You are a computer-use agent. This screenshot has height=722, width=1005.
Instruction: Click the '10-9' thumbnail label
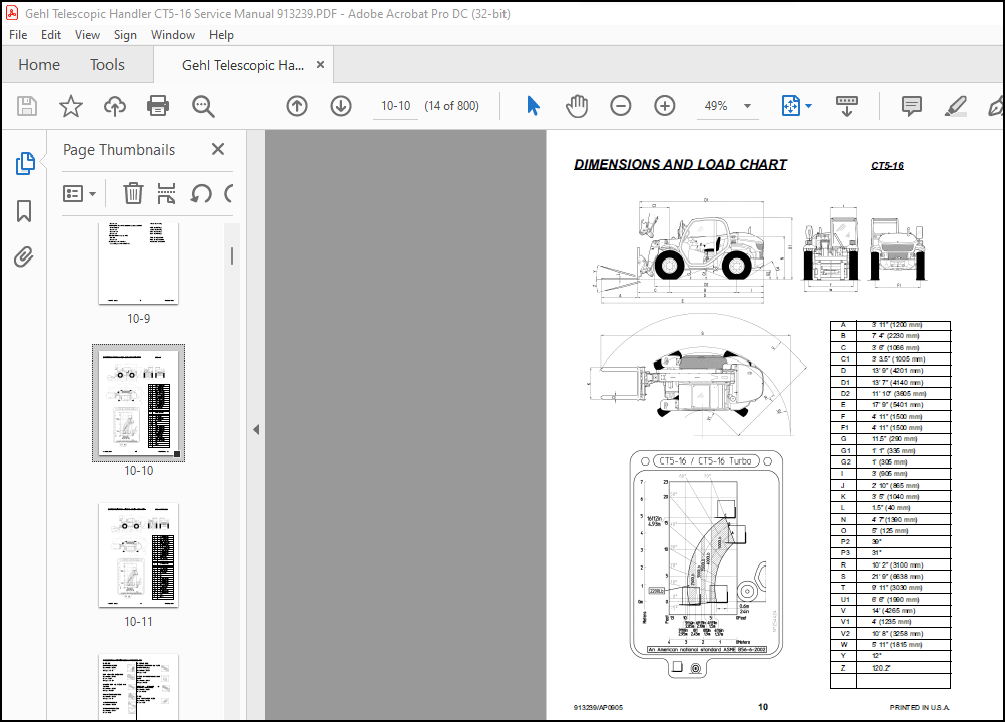coord(138,319)
